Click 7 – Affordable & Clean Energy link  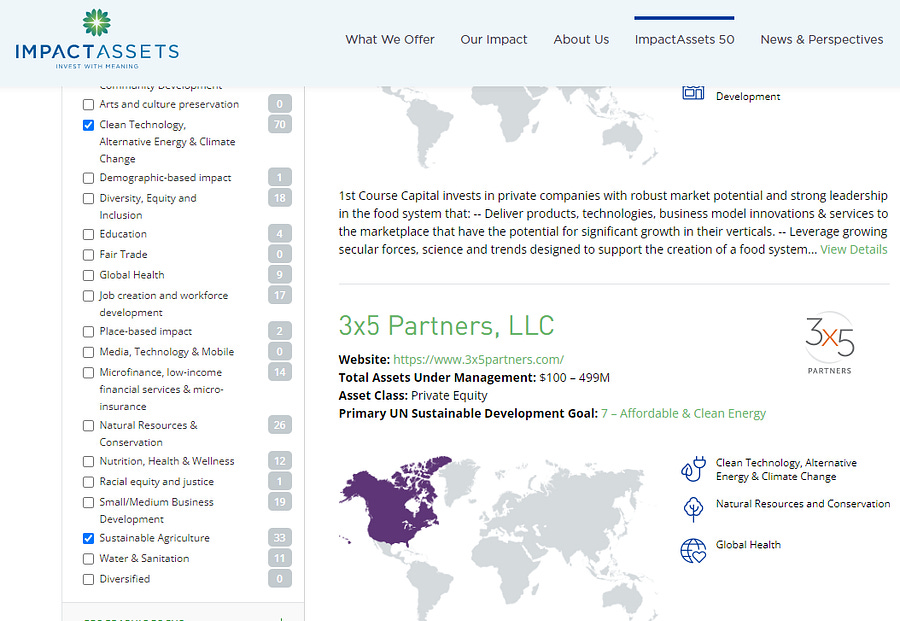[x=683, y=414]
